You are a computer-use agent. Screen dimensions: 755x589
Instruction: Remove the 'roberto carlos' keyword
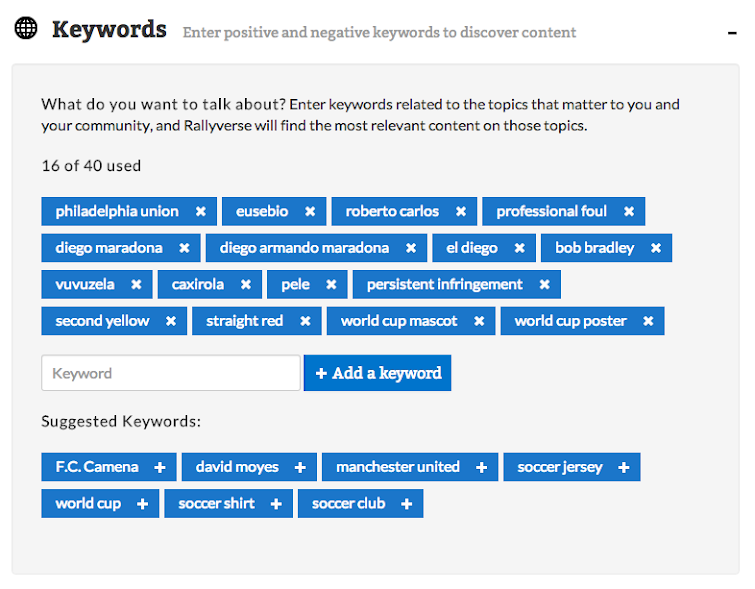pyautogui.click(x=461, y=211)
